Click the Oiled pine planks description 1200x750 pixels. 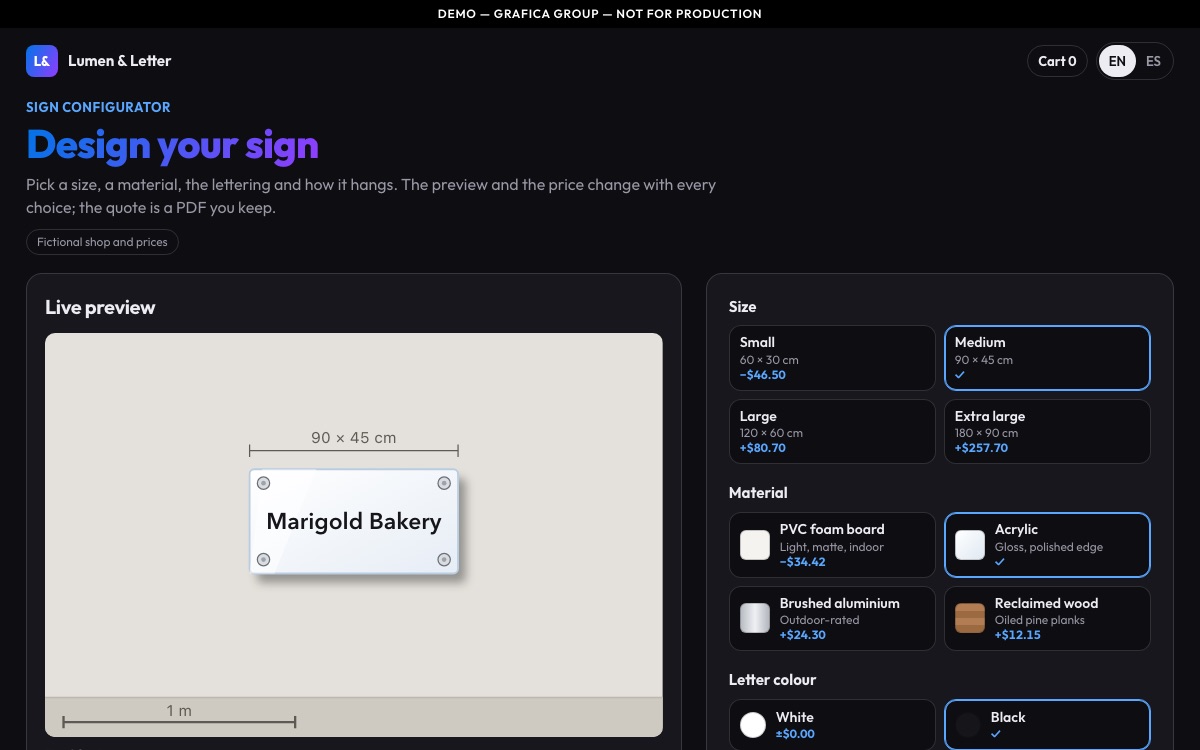(1040, 620)
